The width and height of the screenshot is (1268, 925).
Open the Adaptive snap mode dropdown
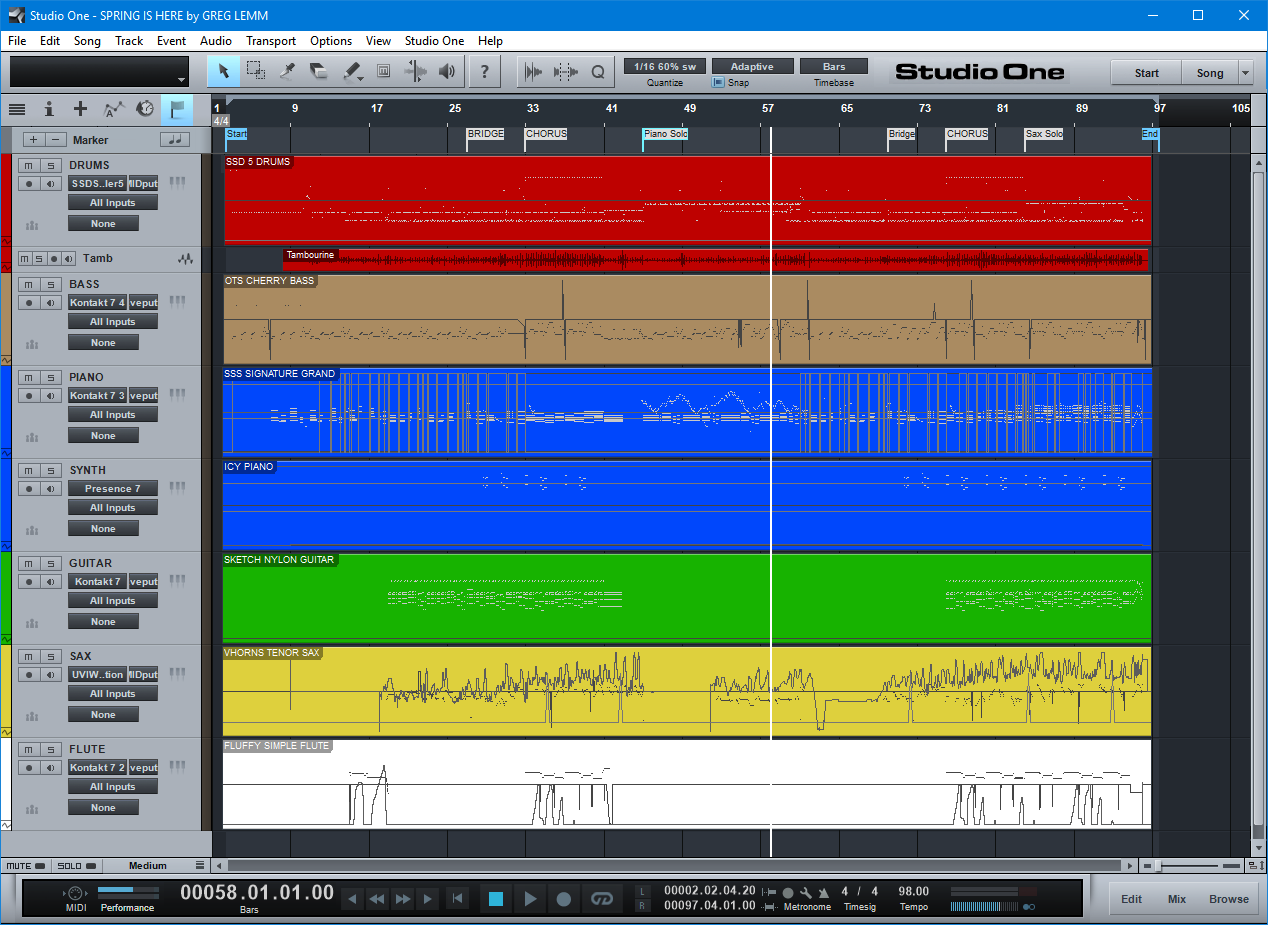752,66
